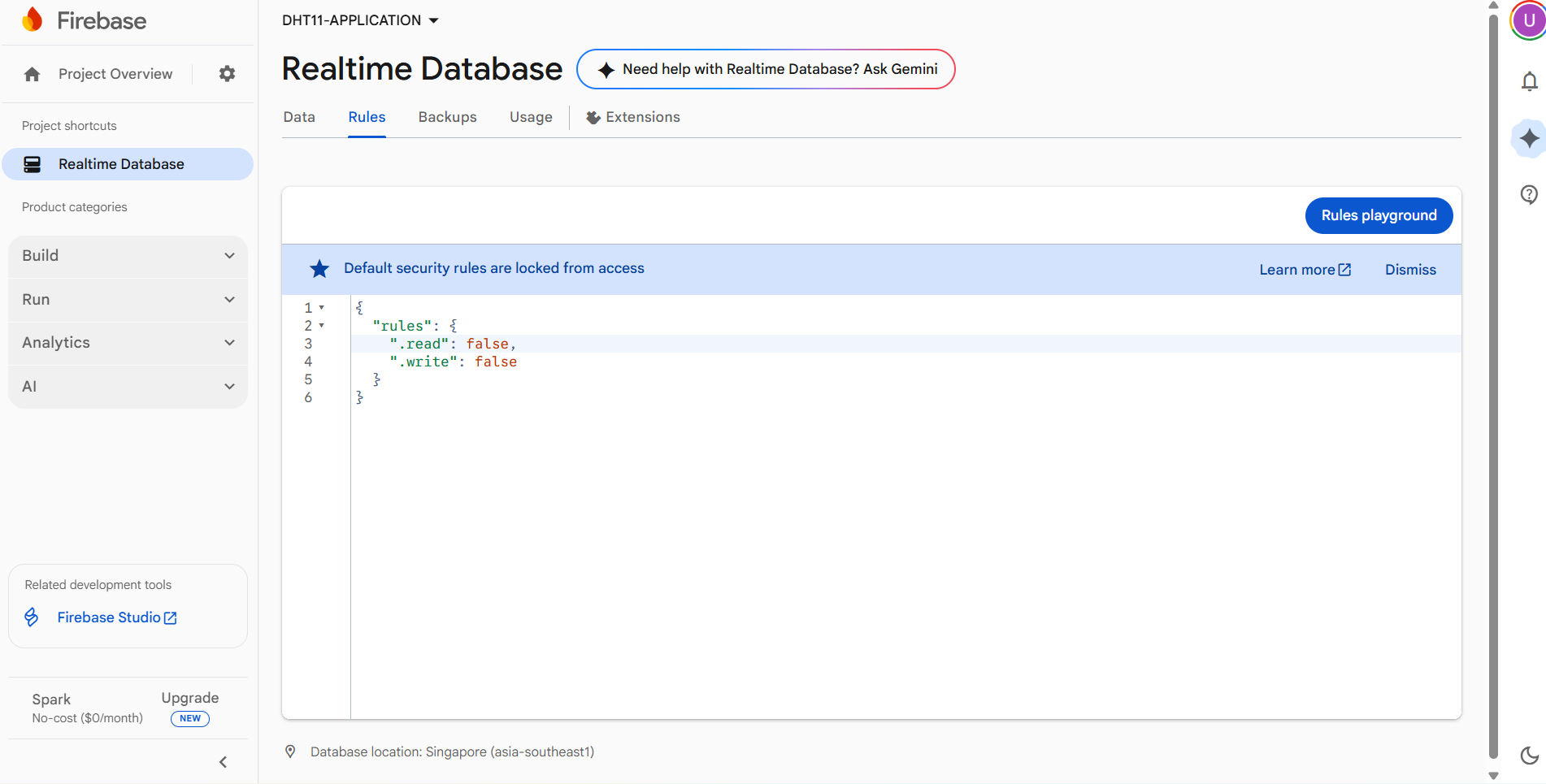Toggle dark mode moon icon
Screen dimensions: 1546x784
coord(1529,756)
